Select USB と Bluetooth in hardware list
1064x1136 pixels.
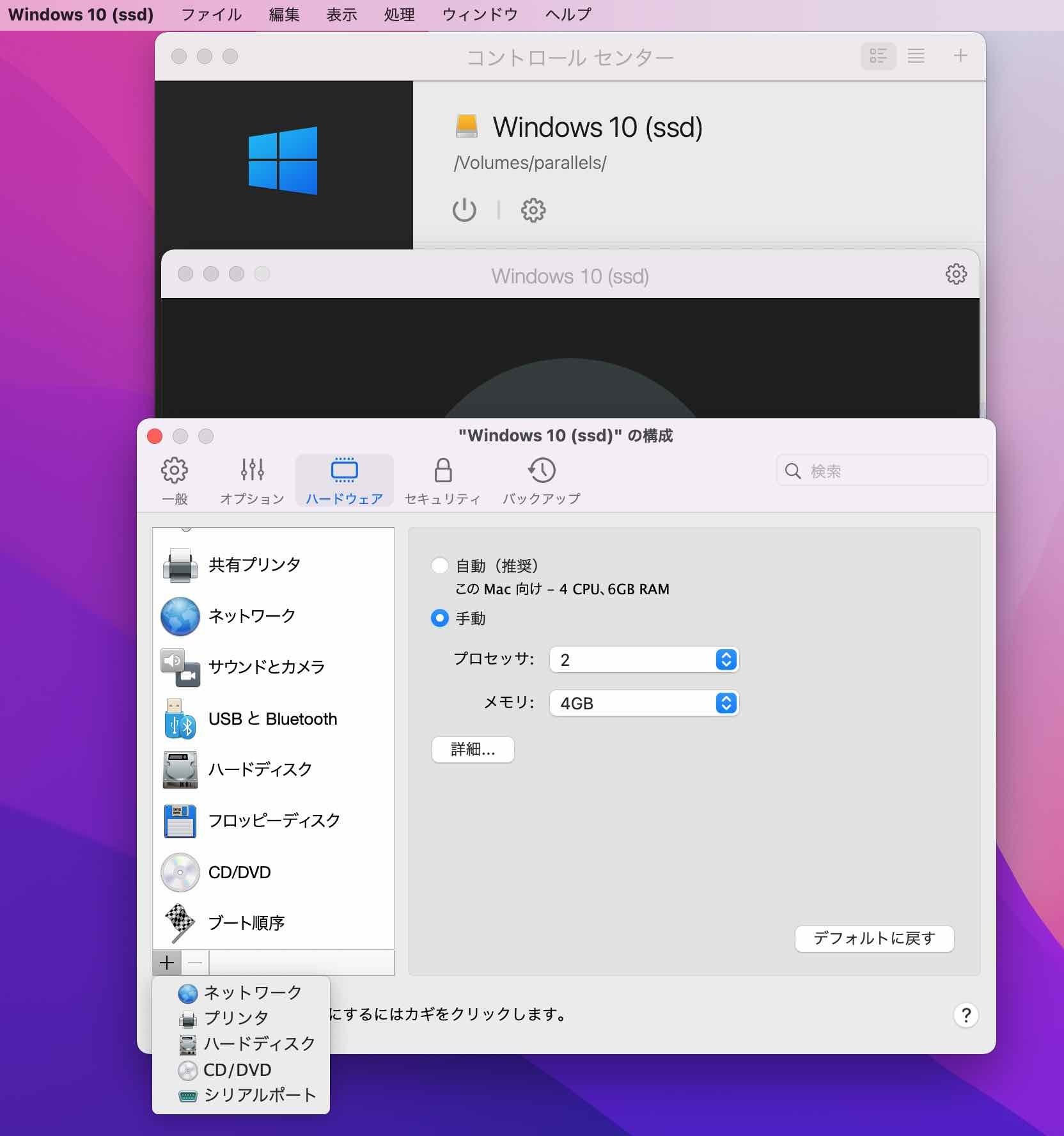point(273,719)
